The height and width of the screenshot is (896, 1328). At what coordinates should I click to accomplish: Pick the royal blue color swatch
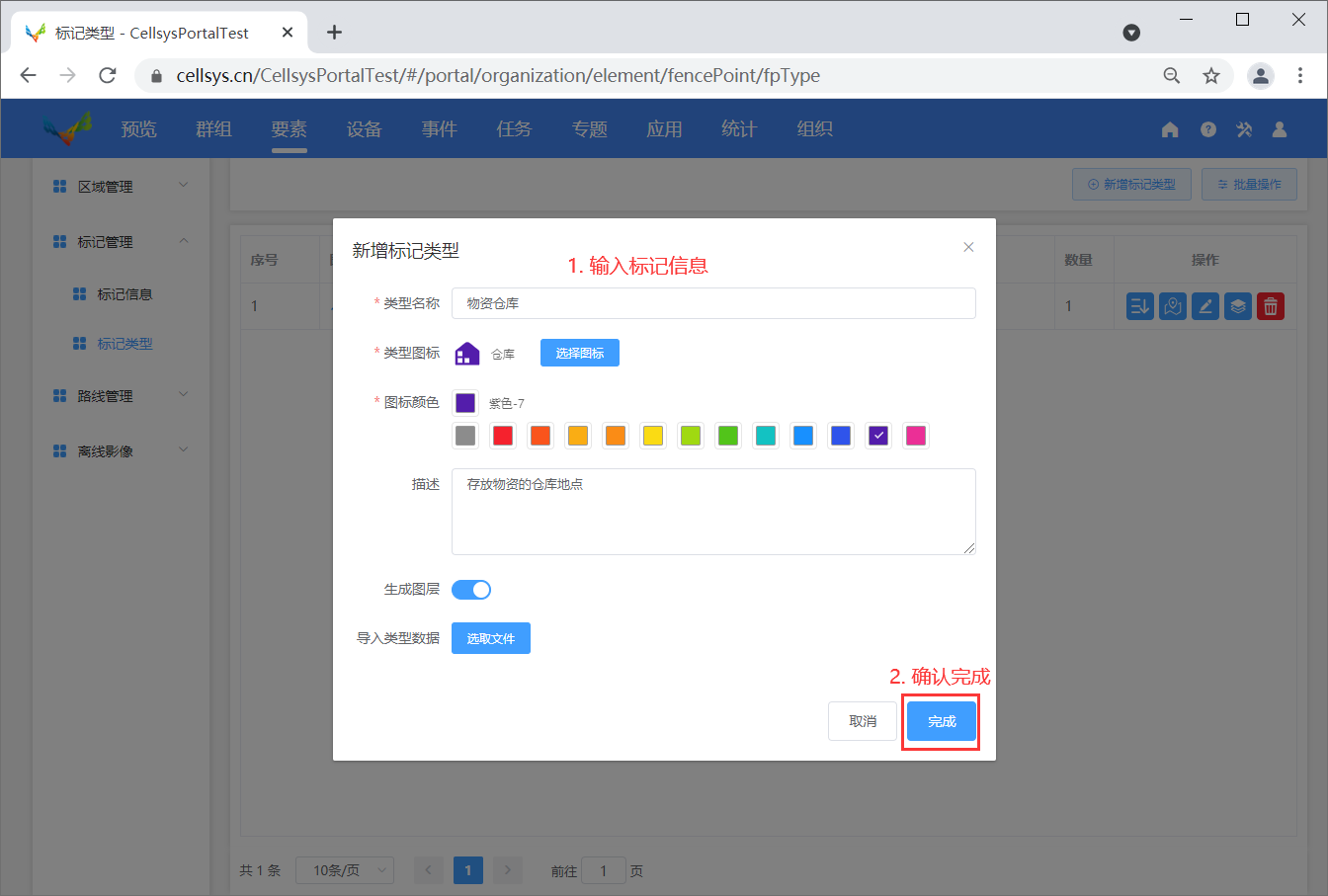click(841, 436)
